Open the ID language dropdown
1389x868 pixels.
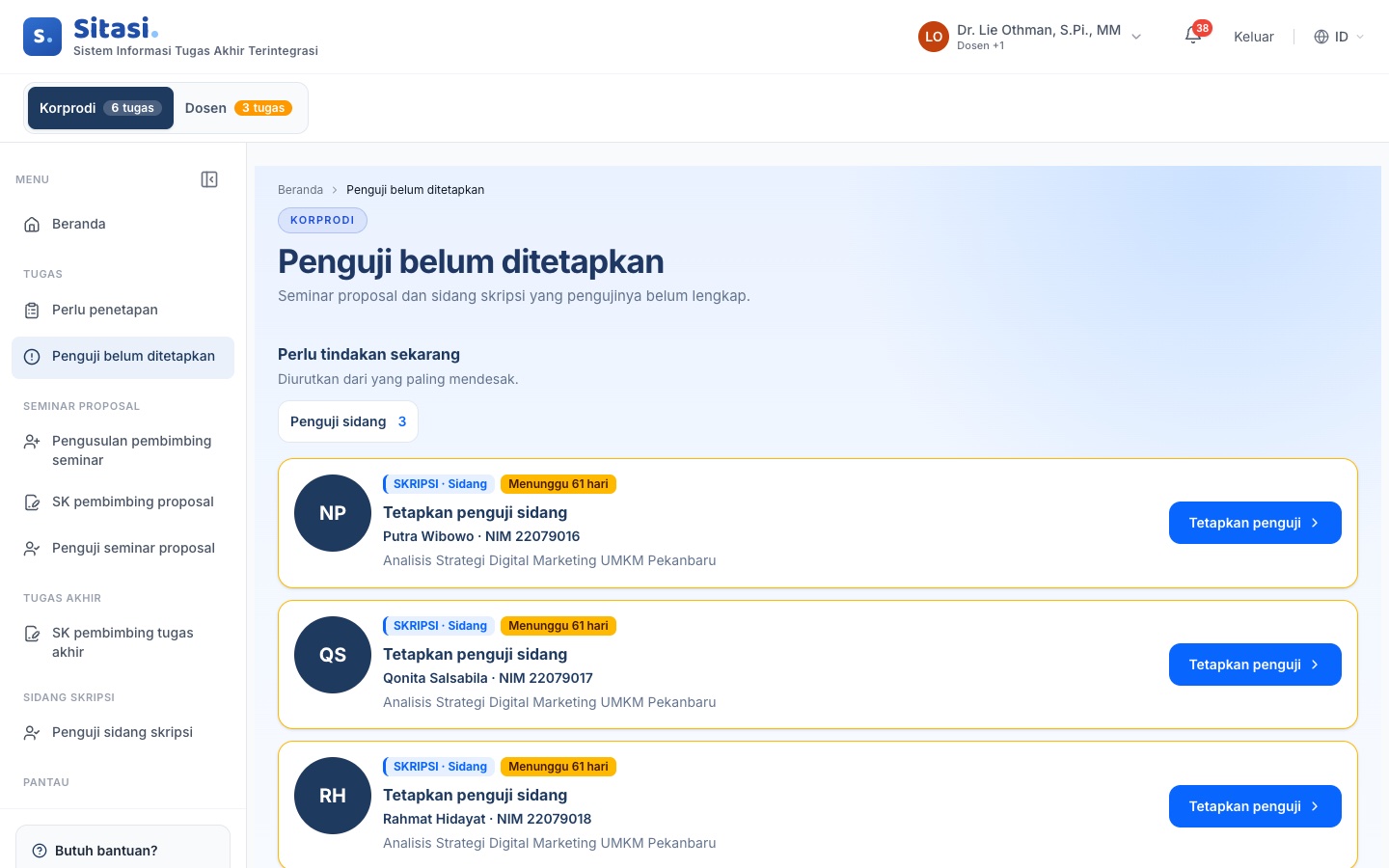click(x=1340, y=37)
